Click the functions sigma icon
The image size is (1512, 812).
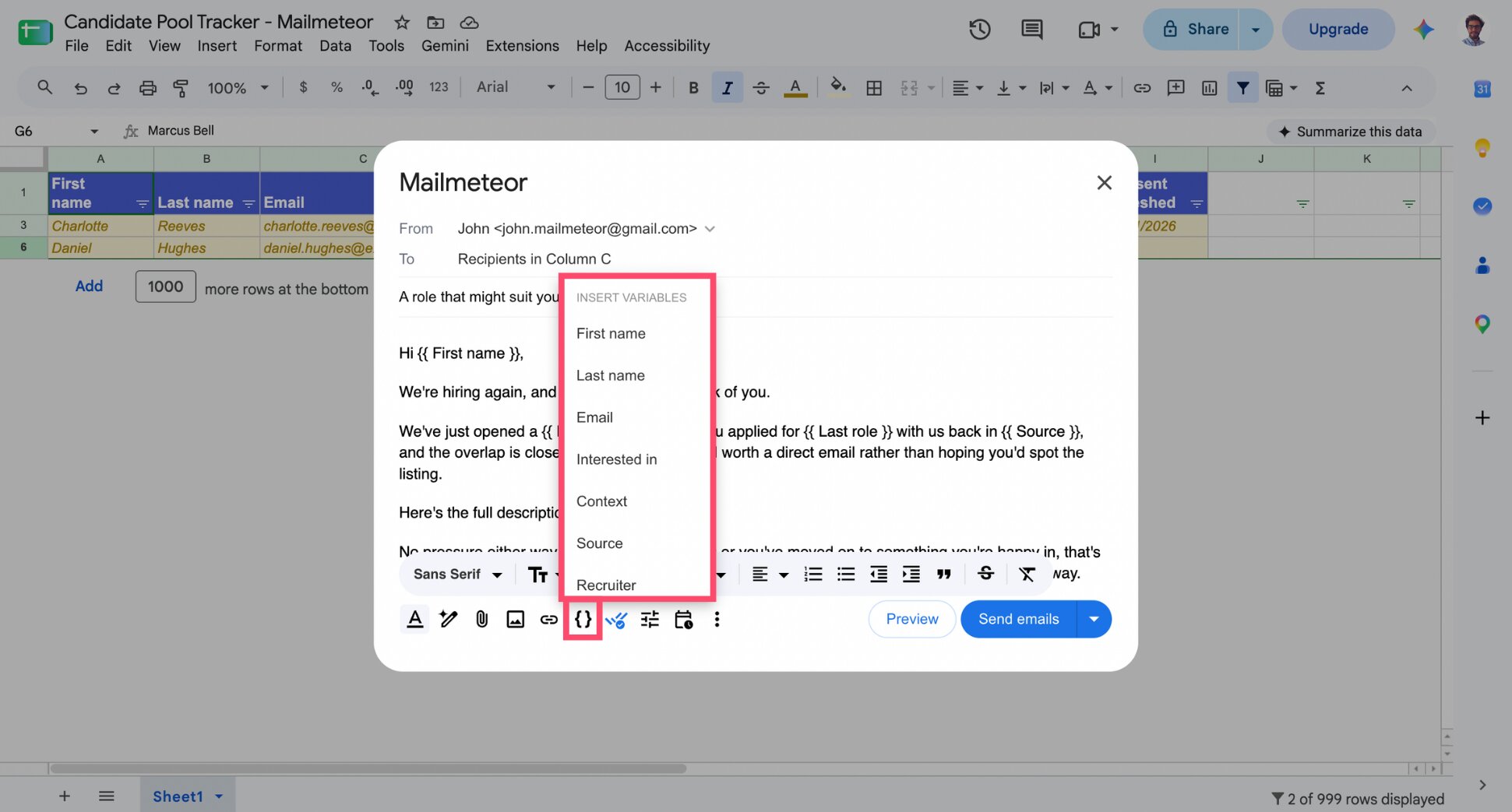click(1320, 88)
